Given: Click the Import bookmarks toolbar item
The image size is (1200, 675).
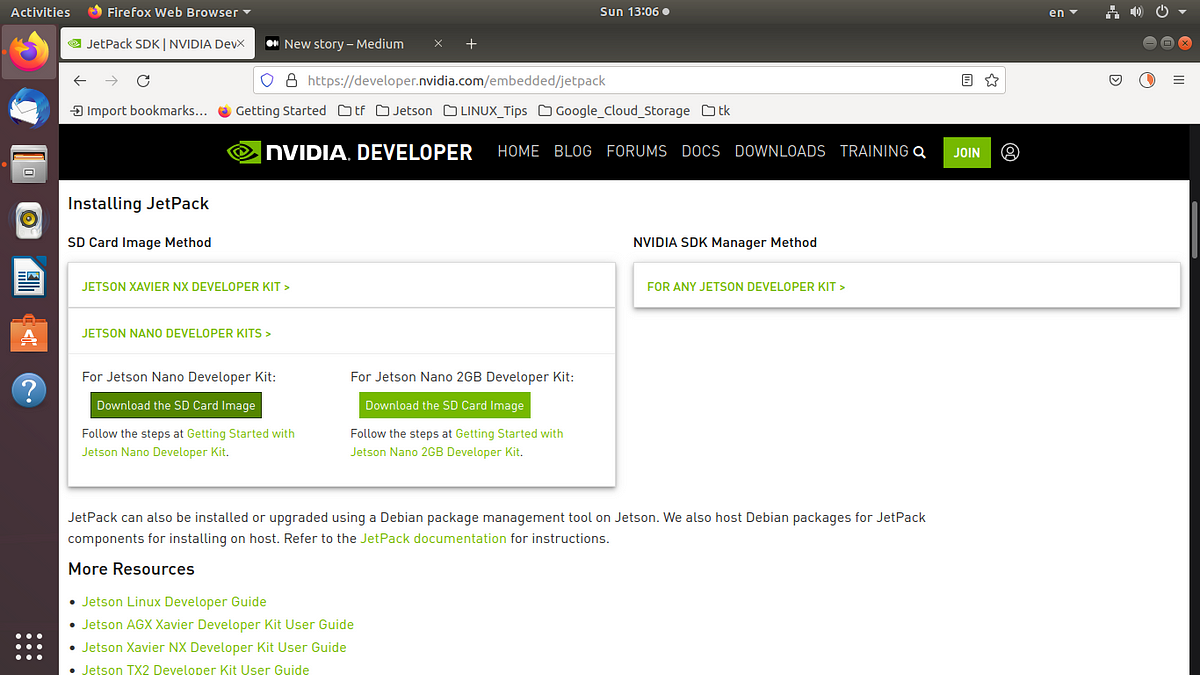Looking at the screenshot, I should coord(139,110).
